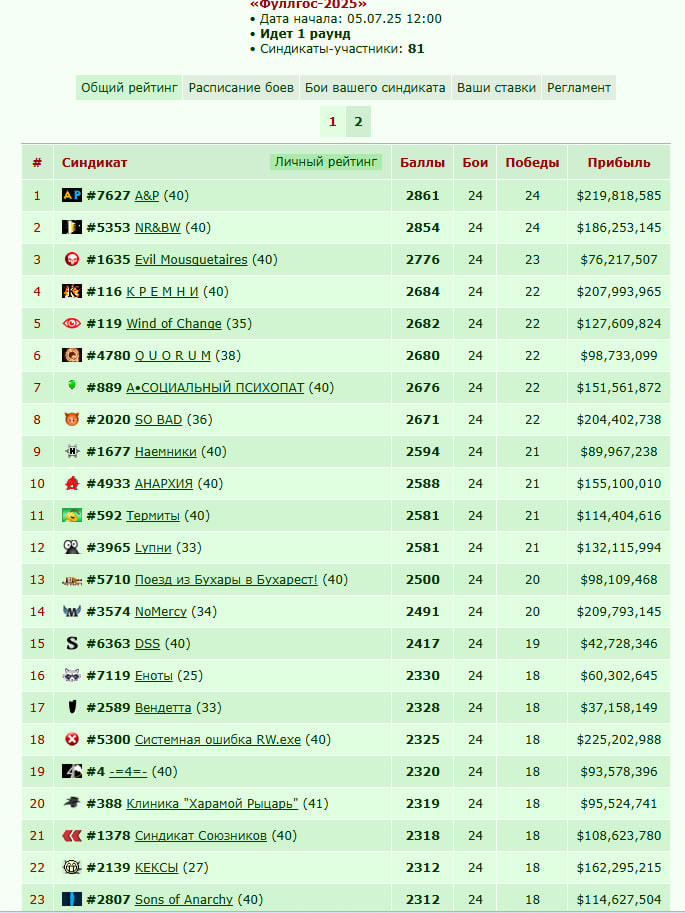Click the SO BAD devil face icon
The image size is (685, 913).
[x=72, y=419]
